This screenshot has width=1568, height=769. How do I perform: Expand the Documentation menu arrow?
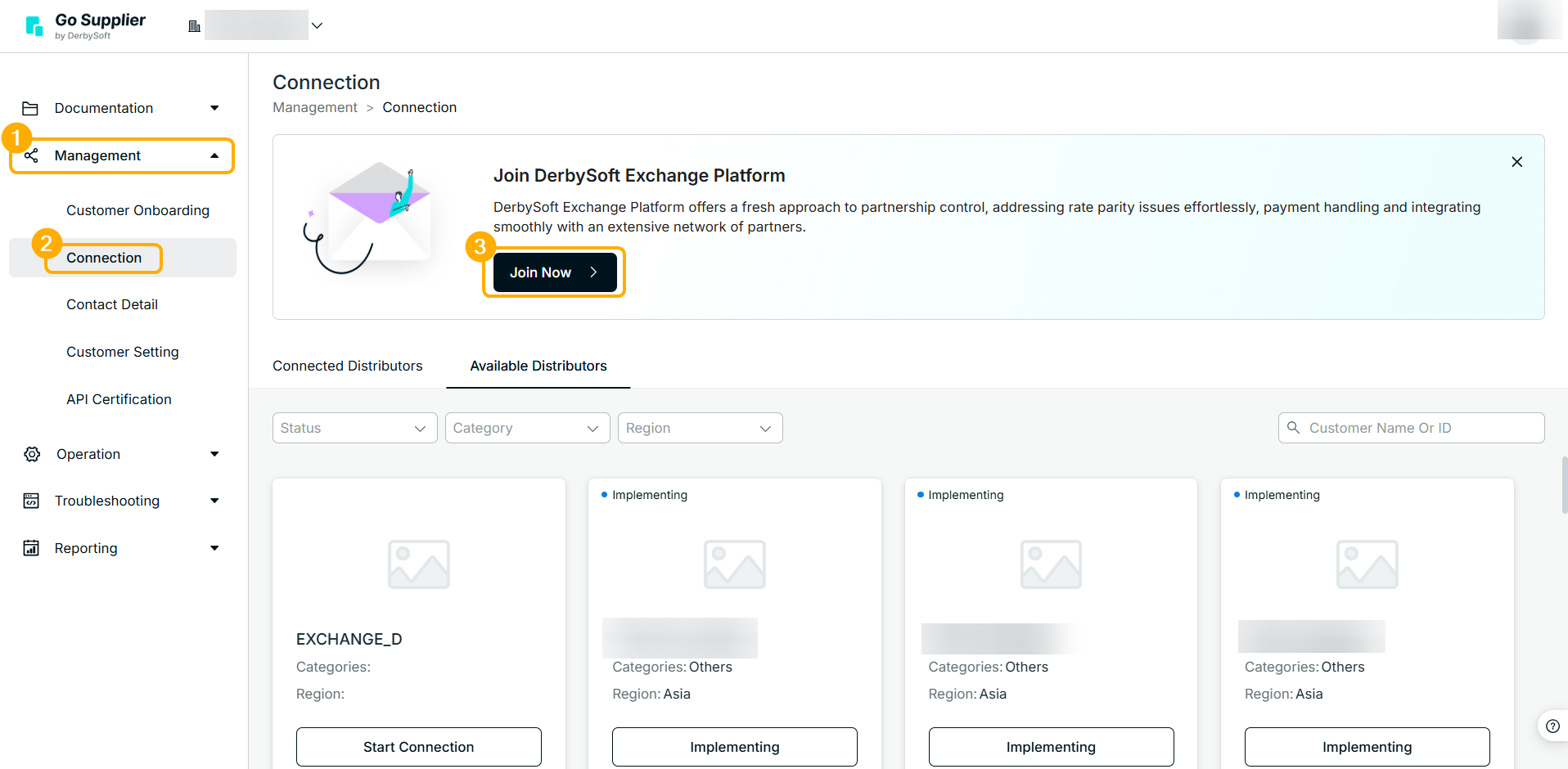pos(214,108)
